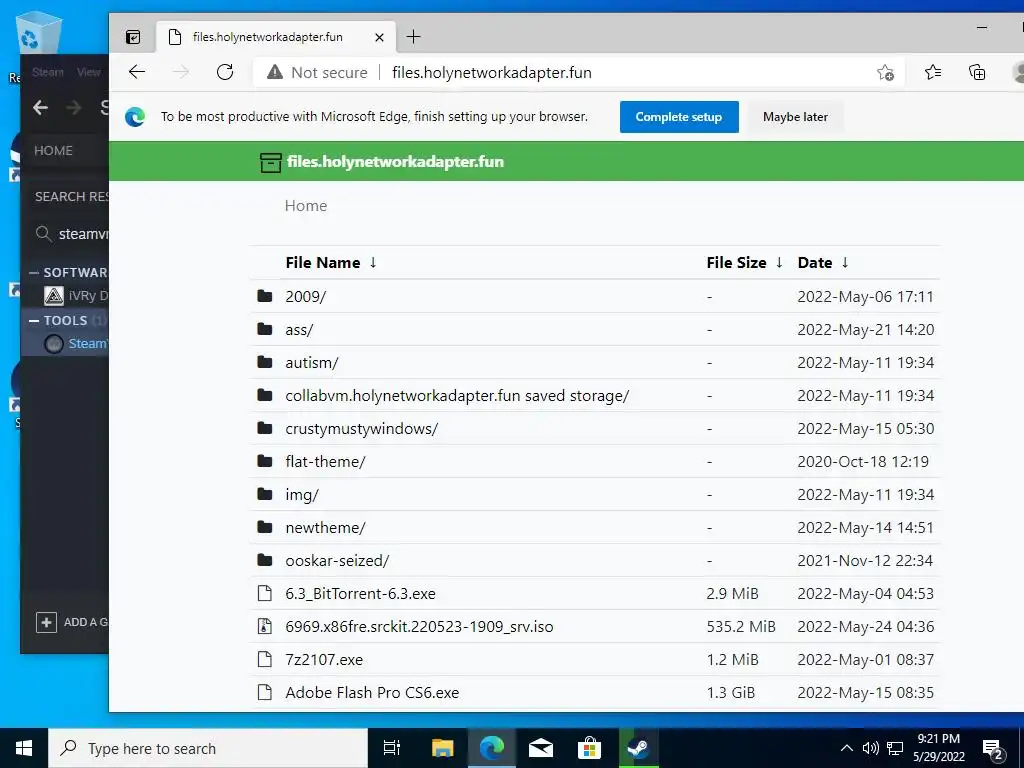The width and height of the screenshot is (1024, 768).
Task: Click Steam search magnifier icon
Action: pos(43,233)
